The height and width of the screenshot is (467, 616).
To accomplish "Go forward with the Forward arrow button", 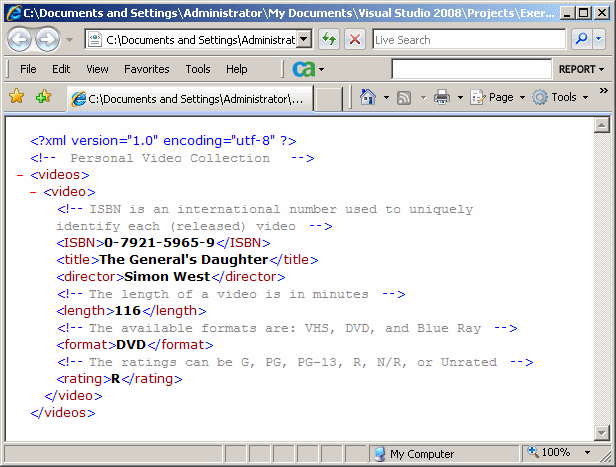I will click(48, 39).
